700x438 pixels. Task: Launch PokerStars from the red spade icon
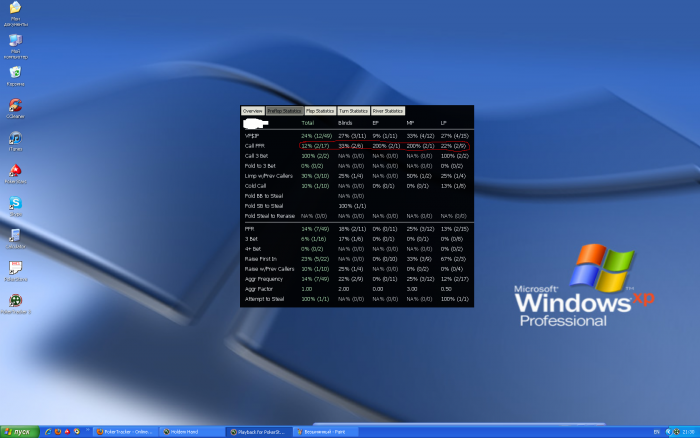[15, 174]
